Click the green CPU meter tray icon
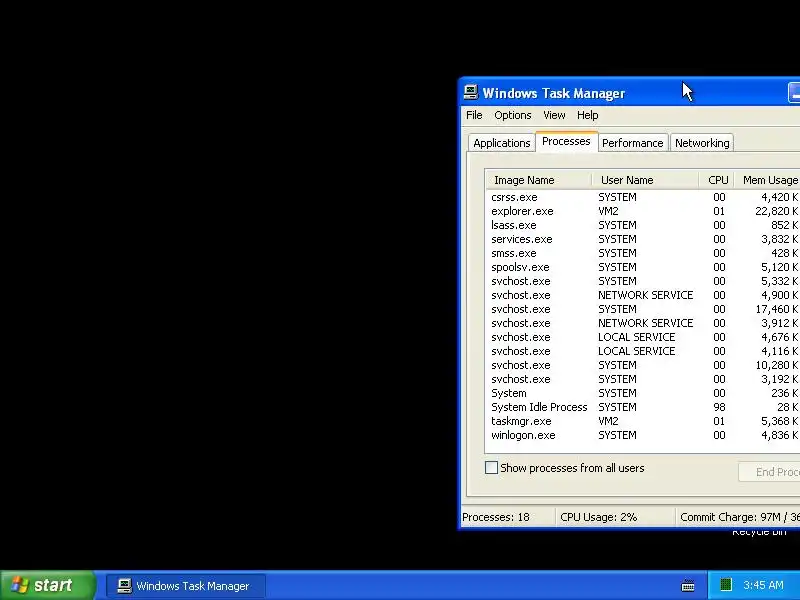The height and width of the screenshot is (600, 800). [726, 584]
